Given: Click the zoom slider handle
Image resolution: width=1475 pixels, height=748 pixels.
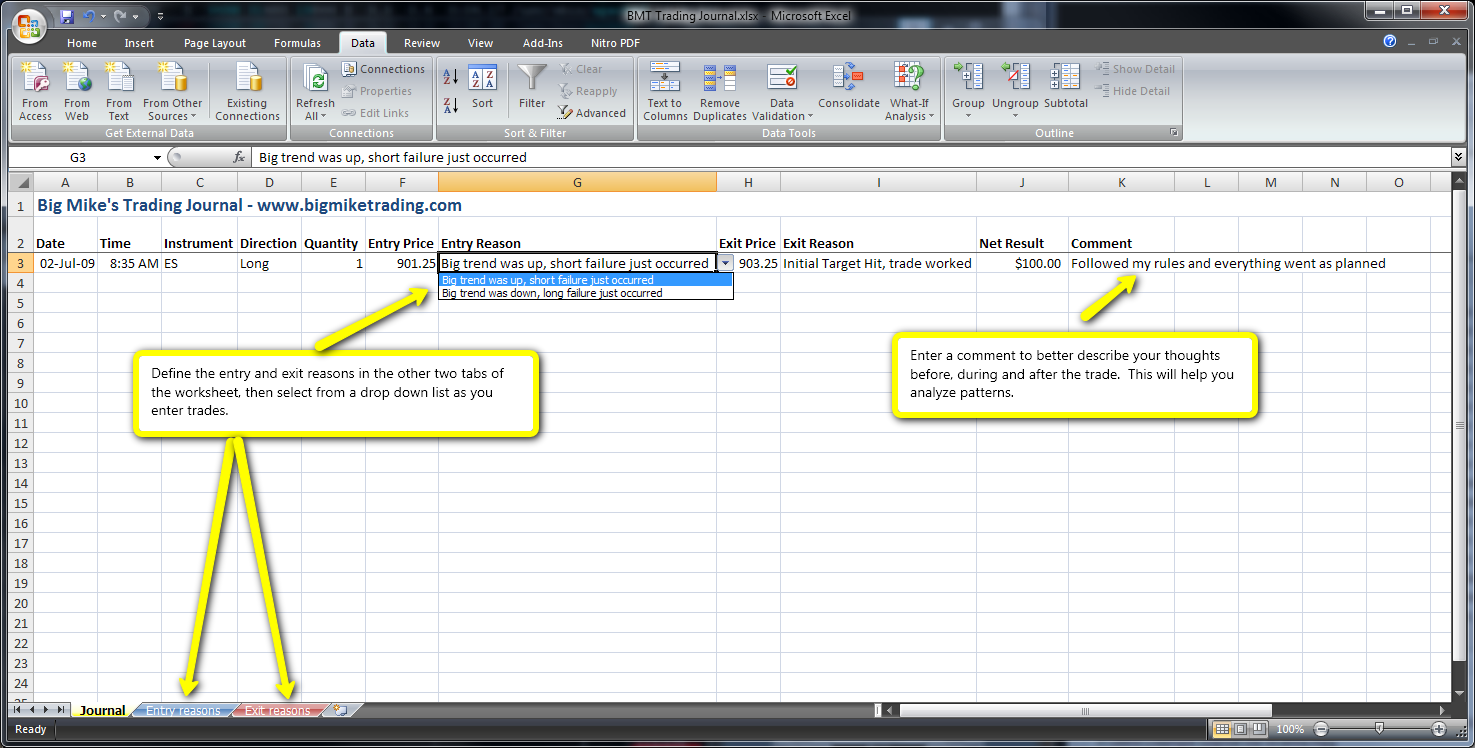Looking at the screenshot, I should coord(1379,729).
